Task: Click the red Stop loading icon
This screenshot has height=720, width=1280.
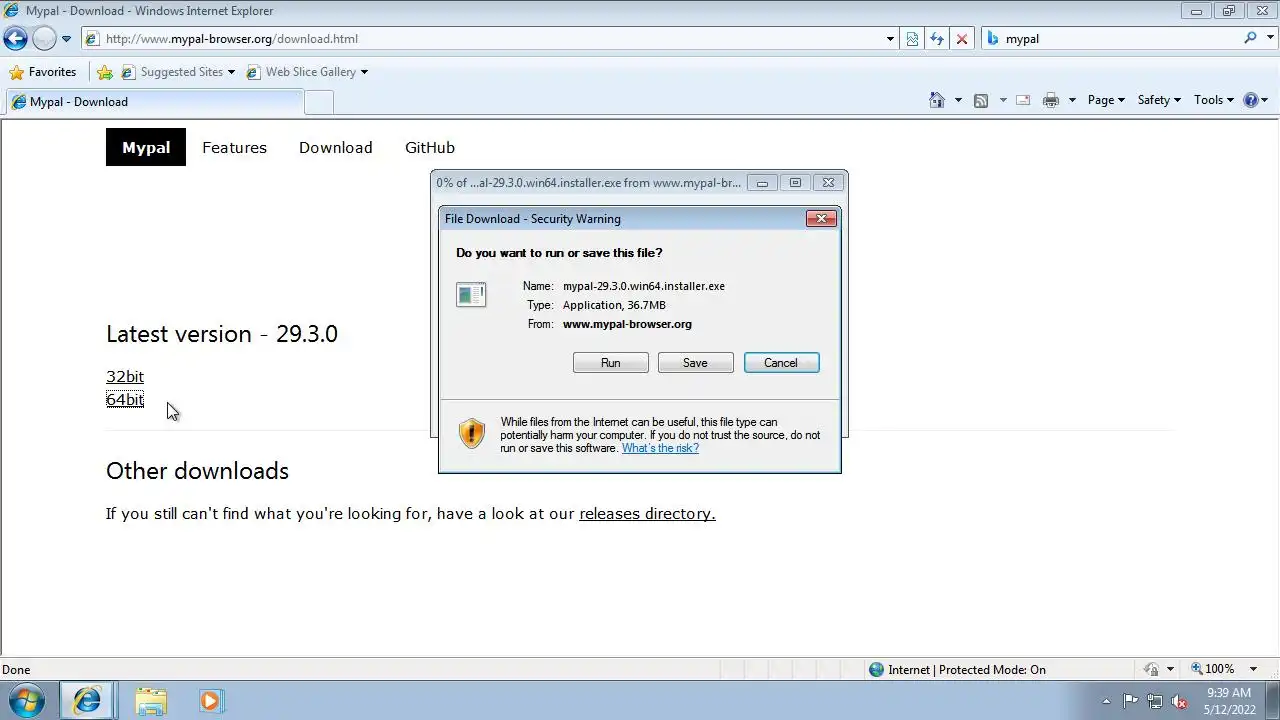Action: click(962, 39)
